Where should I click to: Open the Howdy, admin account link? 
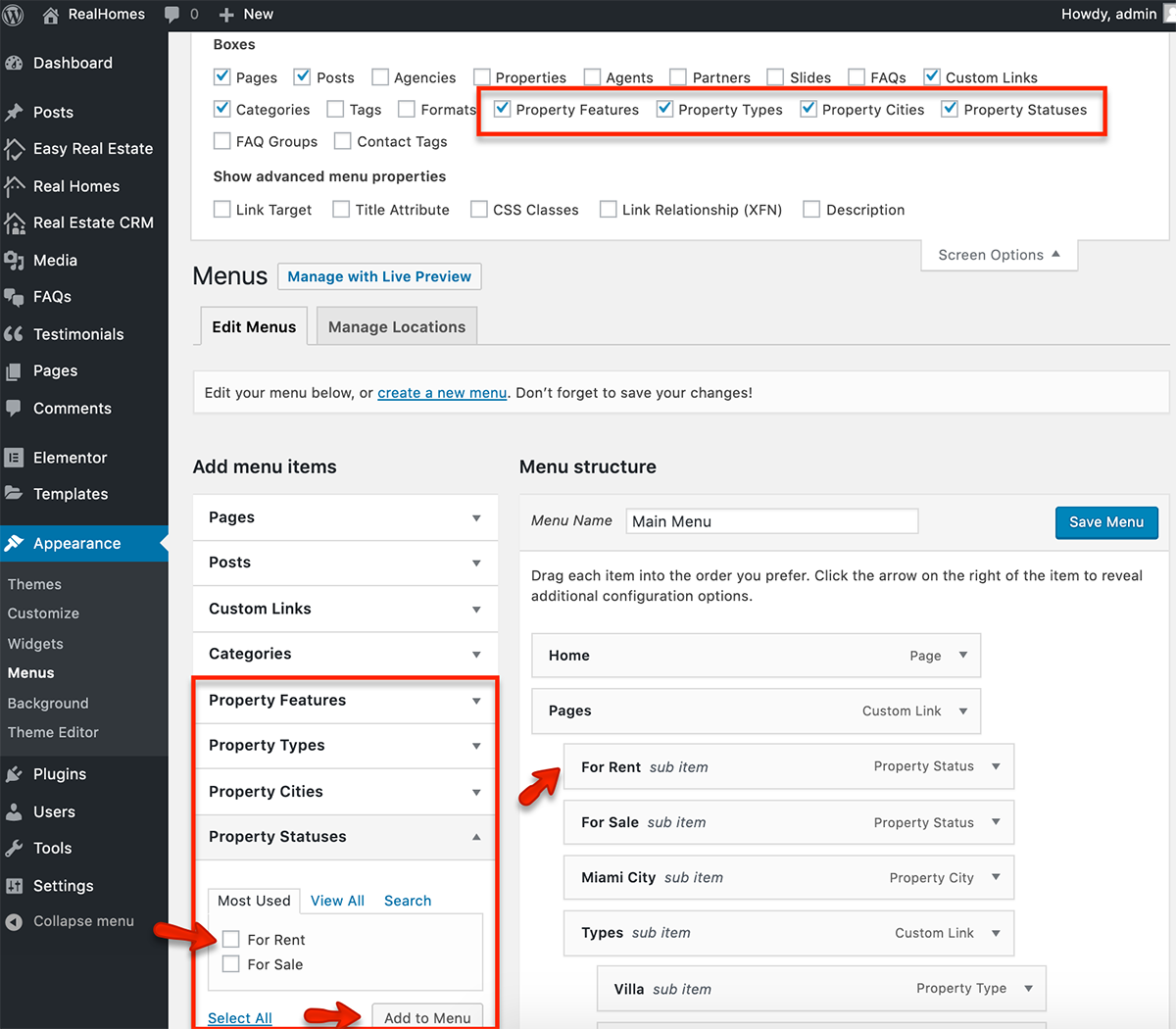click(x=1116, y=14)
